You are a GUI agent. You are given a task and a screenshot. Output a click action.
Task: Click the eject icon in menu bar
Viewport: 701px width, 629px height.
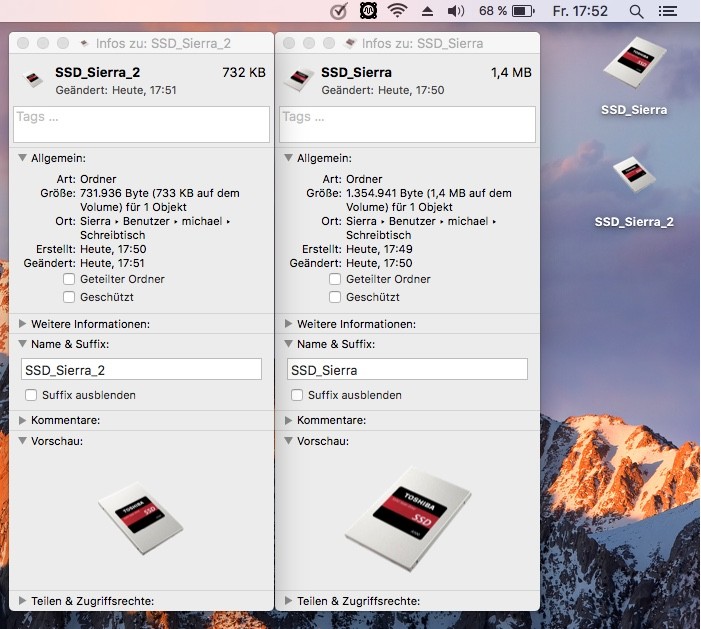[427, 11]
